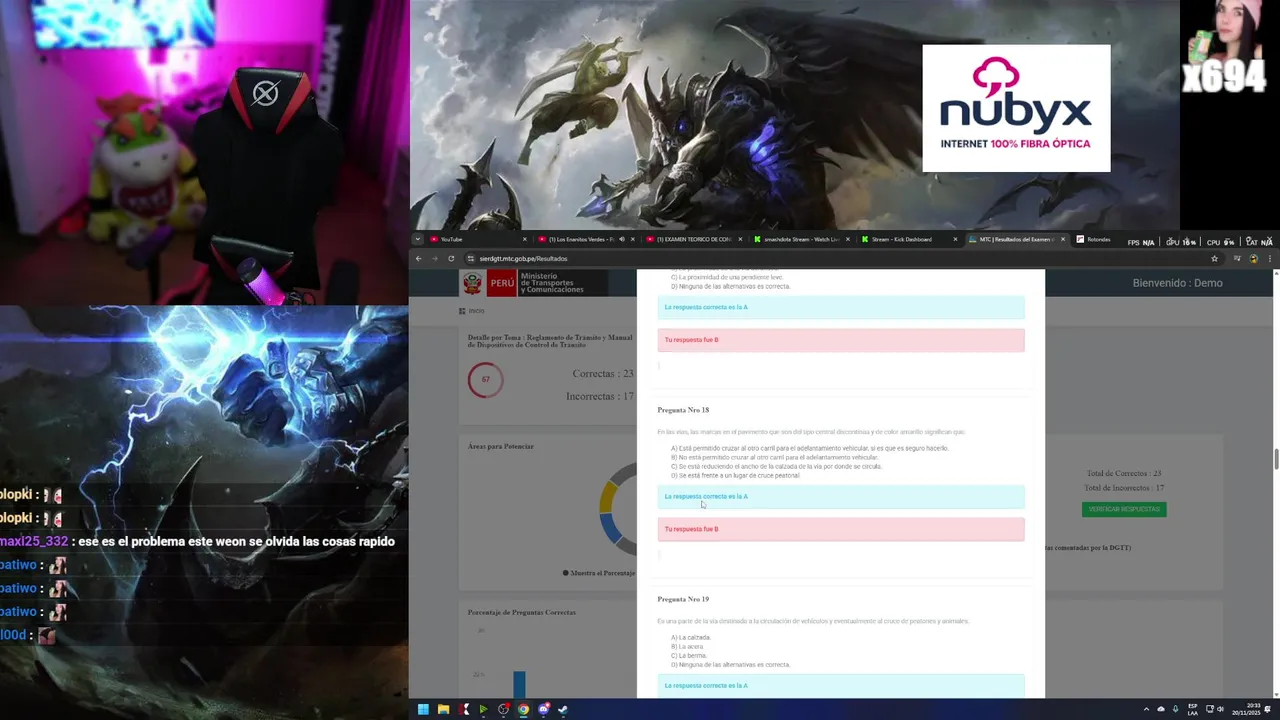The width and height of the screenshot is (1280, 720).
Task: Open the green play-arrow taskbar app
Action: (x=483, y=710)
